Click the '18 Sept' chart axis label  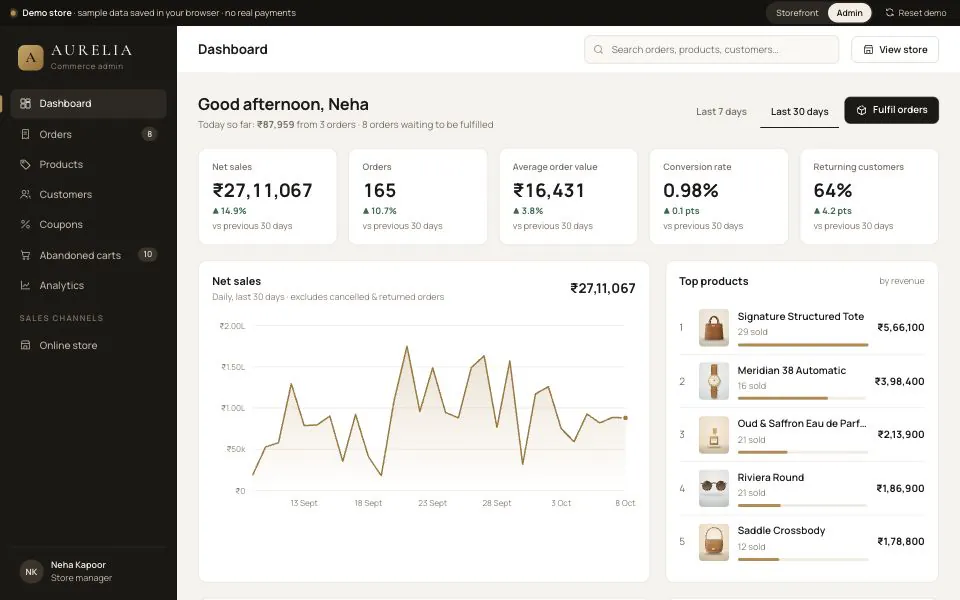point(368,503)
